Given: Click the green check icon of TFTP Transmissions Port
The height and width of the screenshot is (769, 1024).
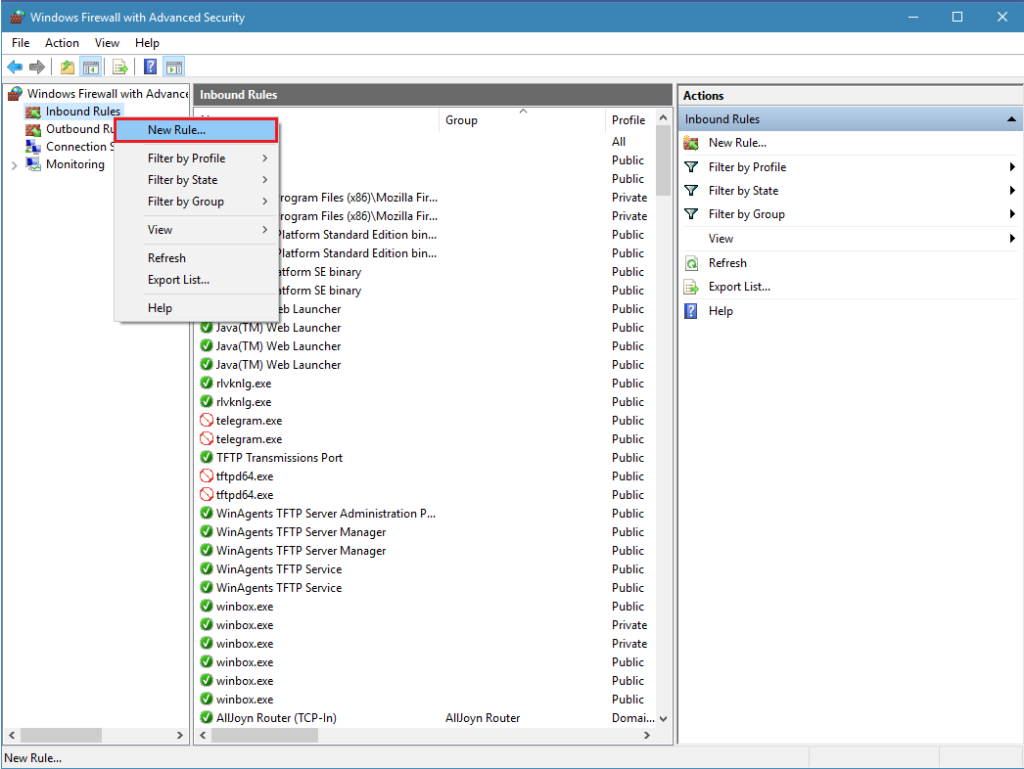Looking at the screenshot, I should (x=206, y=457).
